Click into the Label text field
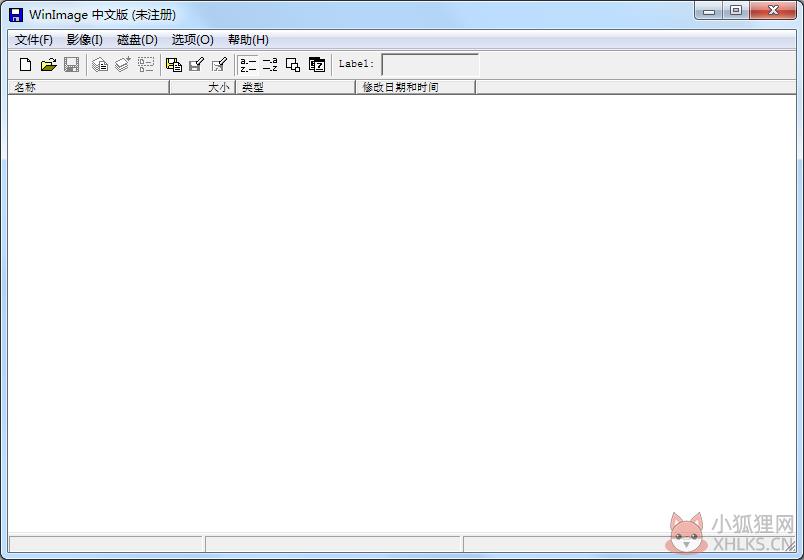The height and width of the screenshot is (560, 804). pos(430,65)
